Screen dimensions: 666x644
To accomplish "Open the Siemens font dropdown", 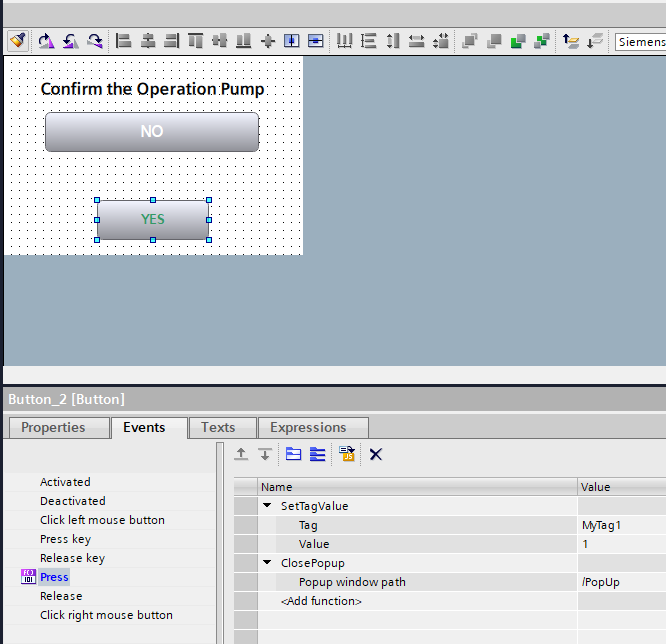I will coord(640,42).
